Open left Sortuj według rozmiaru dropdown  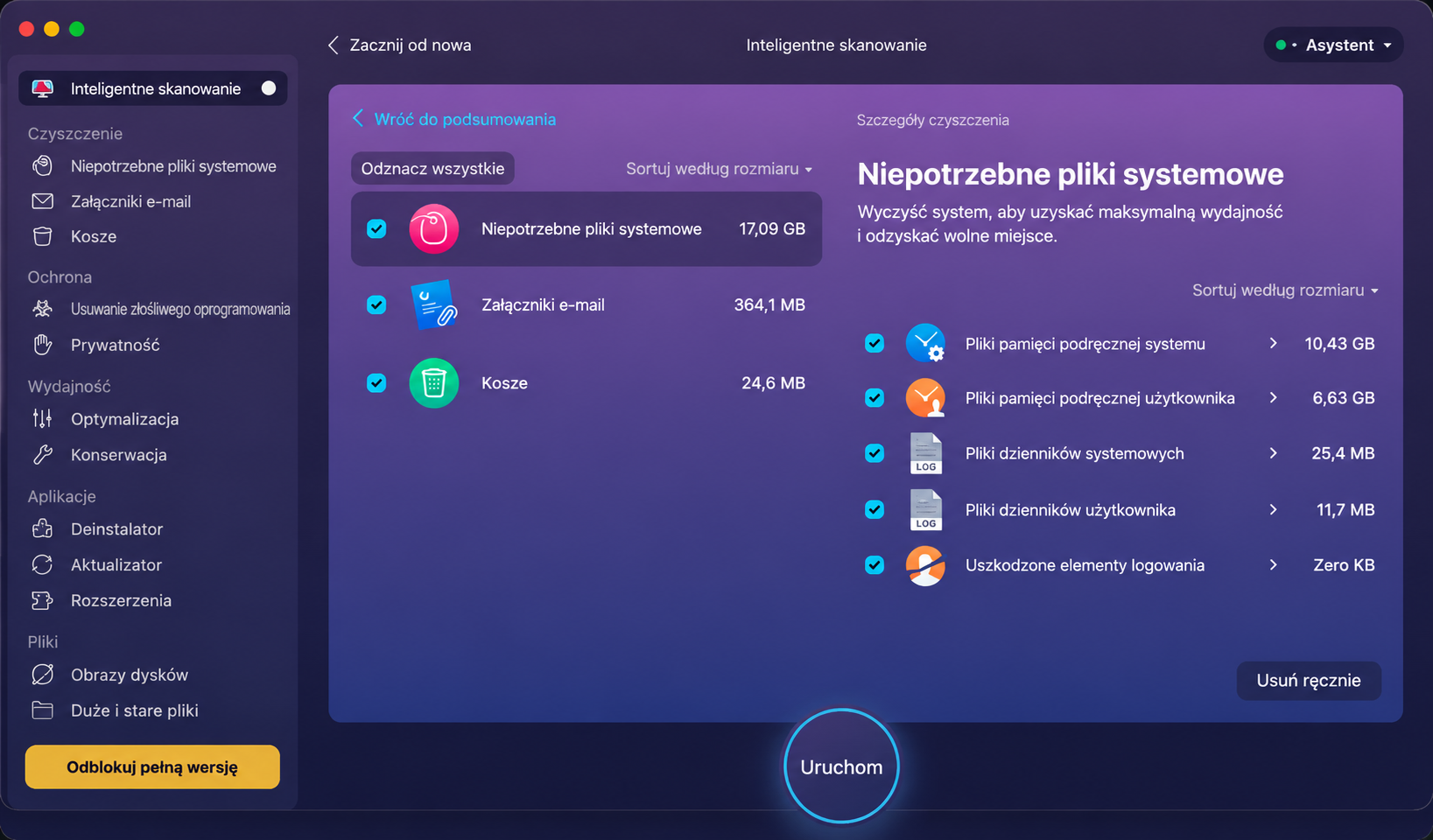pos(719,168)
